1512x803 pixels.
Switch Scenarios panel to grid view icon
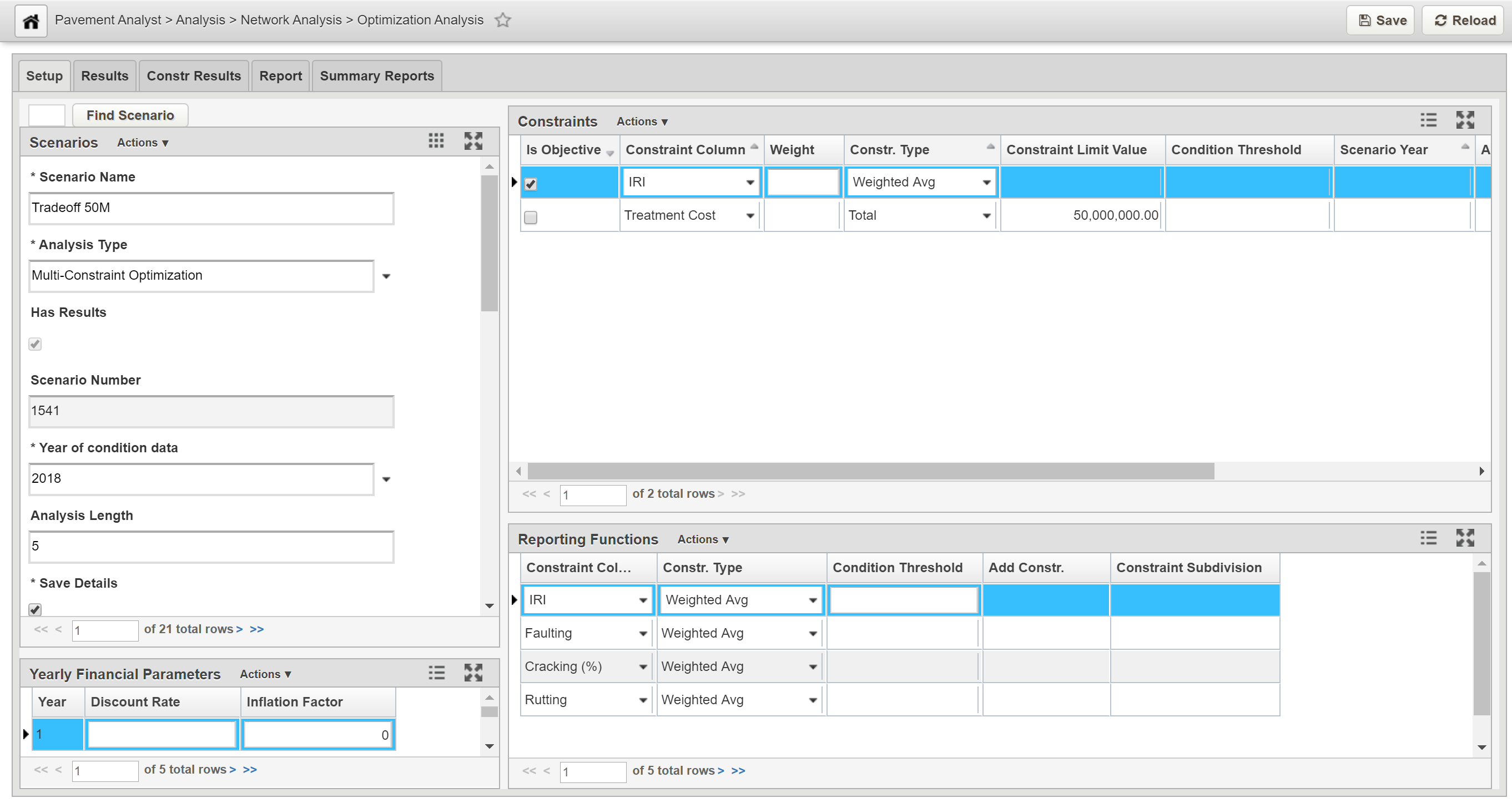[x=436, y=141]
